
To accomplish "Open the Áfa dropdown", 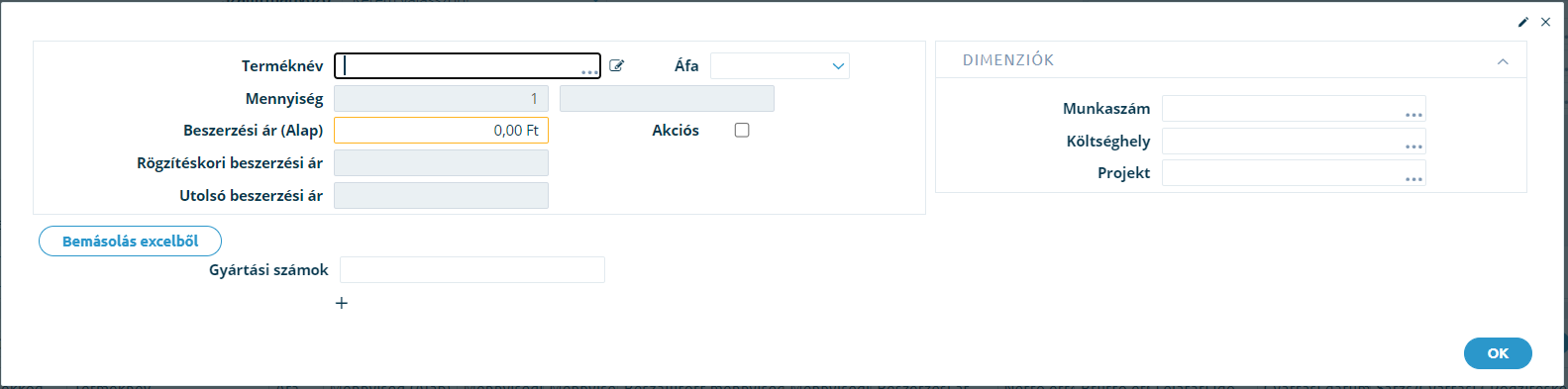I will tap(780, 66).
